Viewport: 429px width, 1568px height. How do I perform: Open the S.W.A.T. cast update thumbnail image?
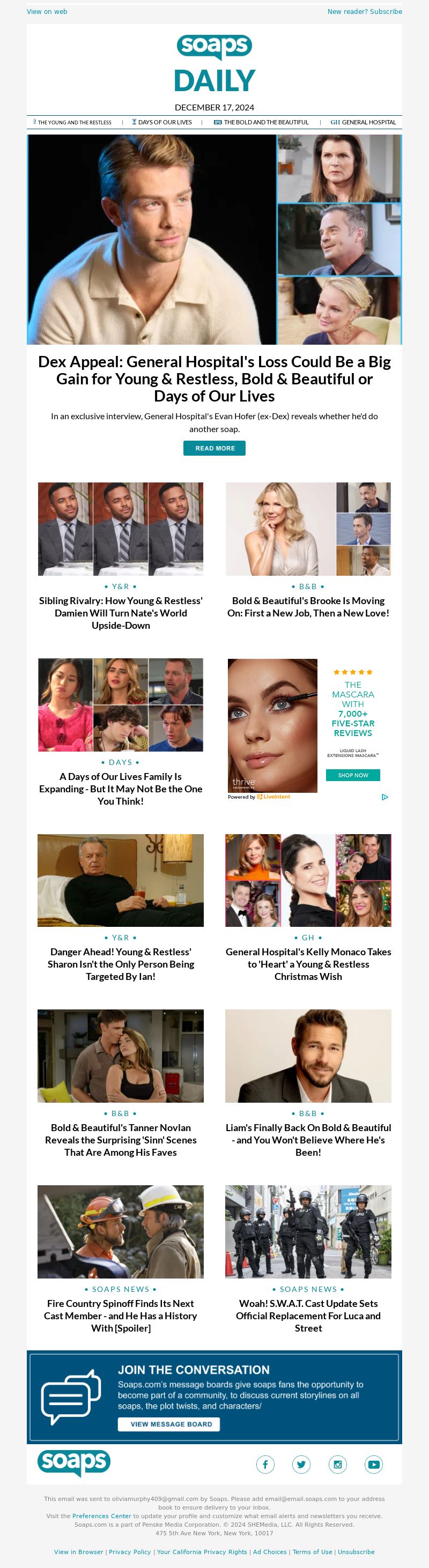308,1231
